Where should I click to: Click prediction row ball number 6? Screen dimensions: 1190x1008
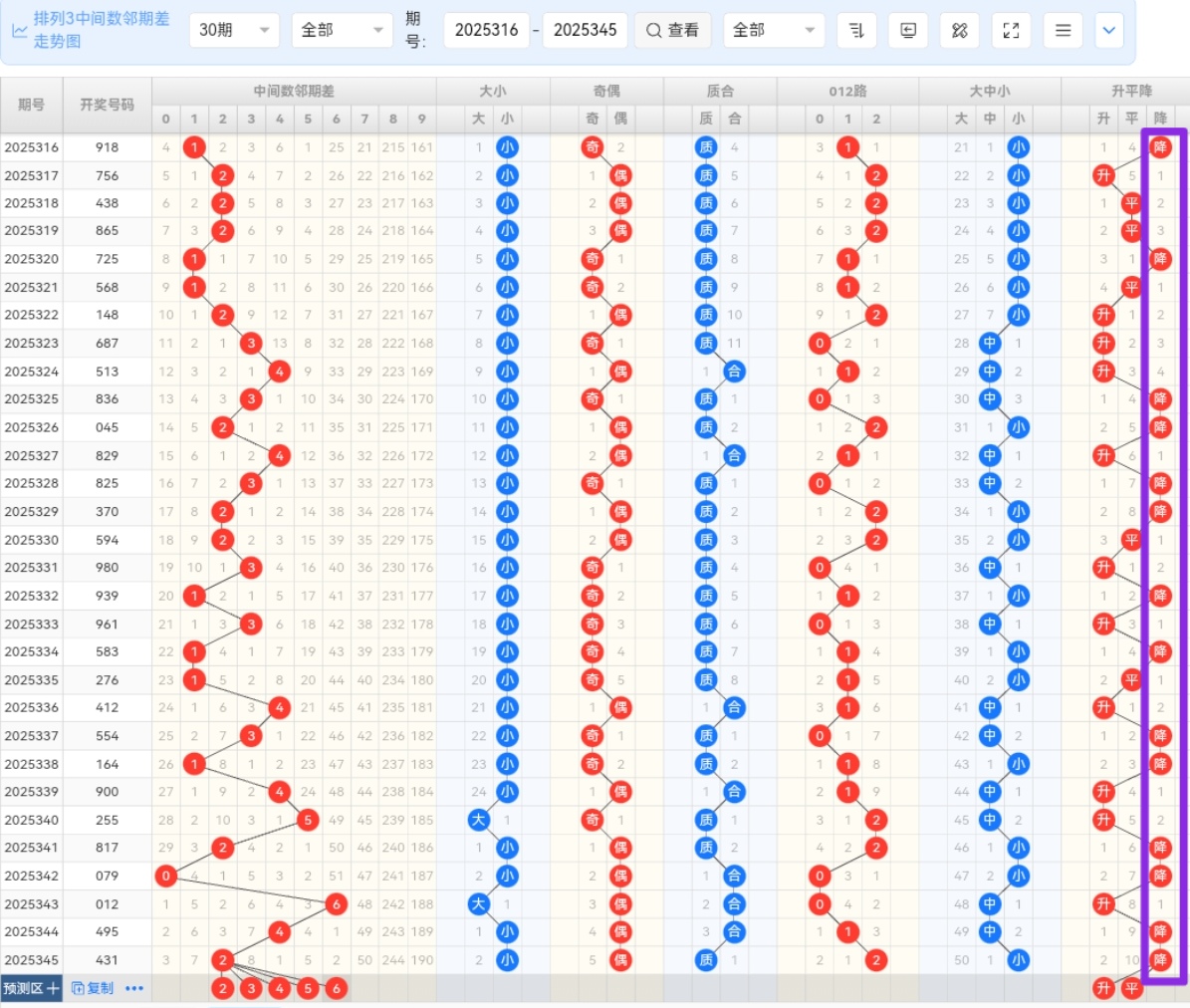[x=337, y=988]
